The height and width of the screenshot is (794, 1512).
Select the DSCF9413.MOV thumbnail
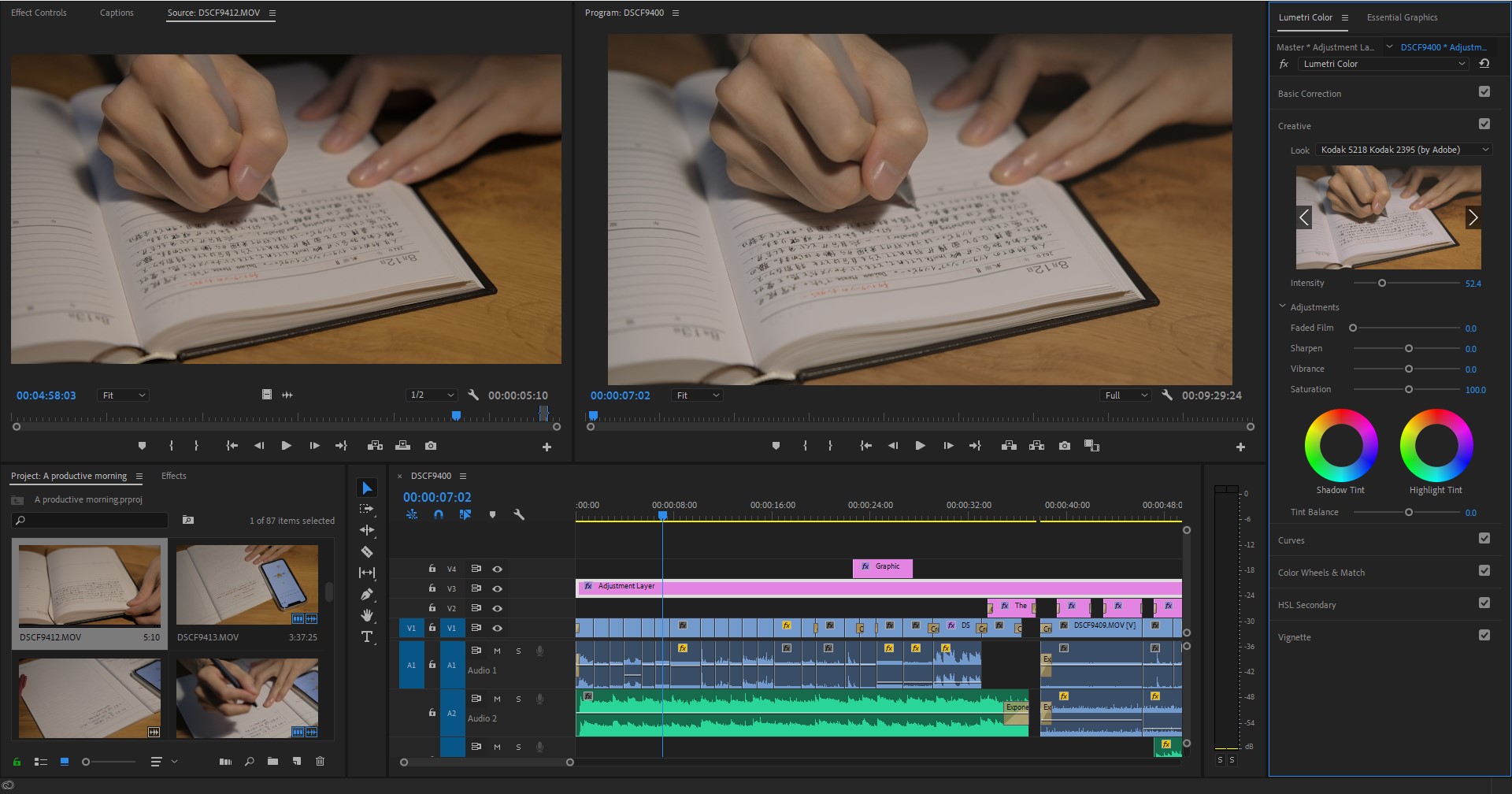[247, 584]
